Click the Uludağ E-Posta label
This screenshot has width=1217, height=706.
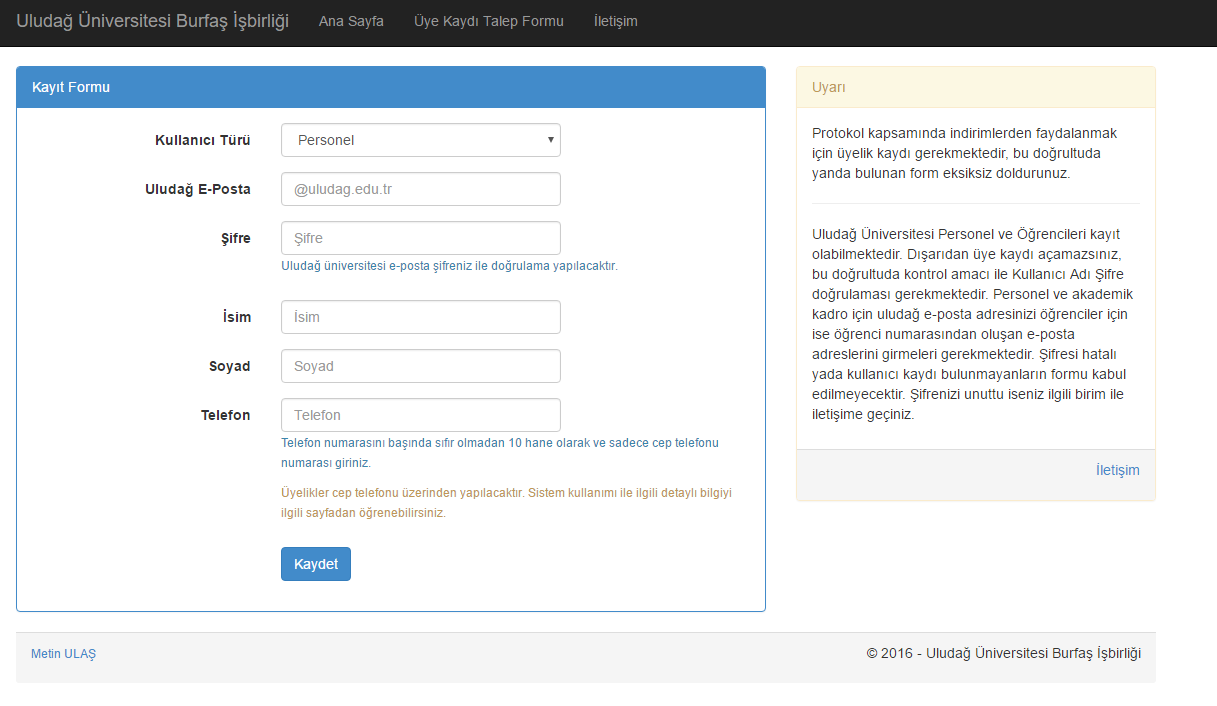point(198,189)
